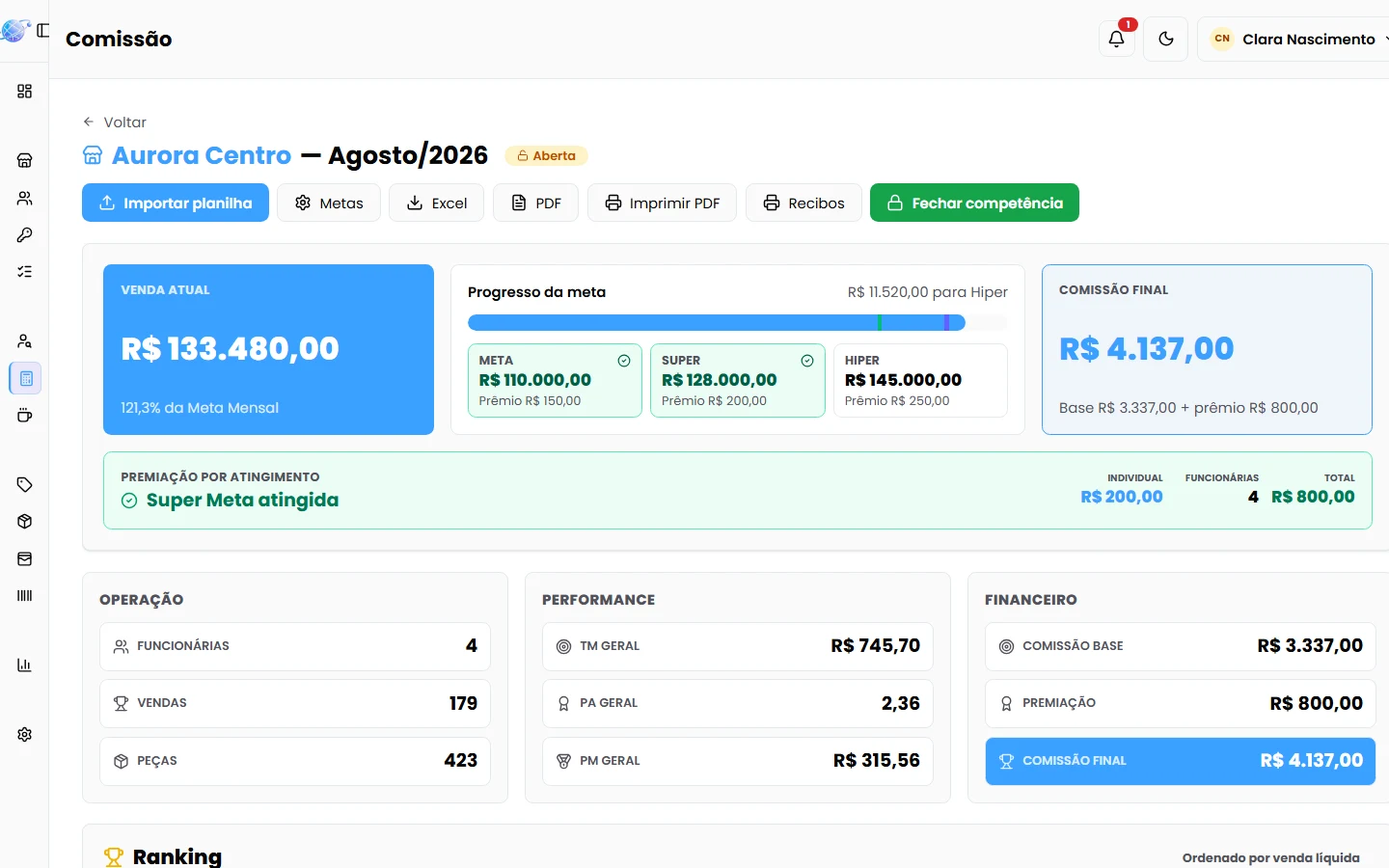1389x868 pixels.
Task: Click the user search icon in sidebar
Action: click(x=25, y=340)
